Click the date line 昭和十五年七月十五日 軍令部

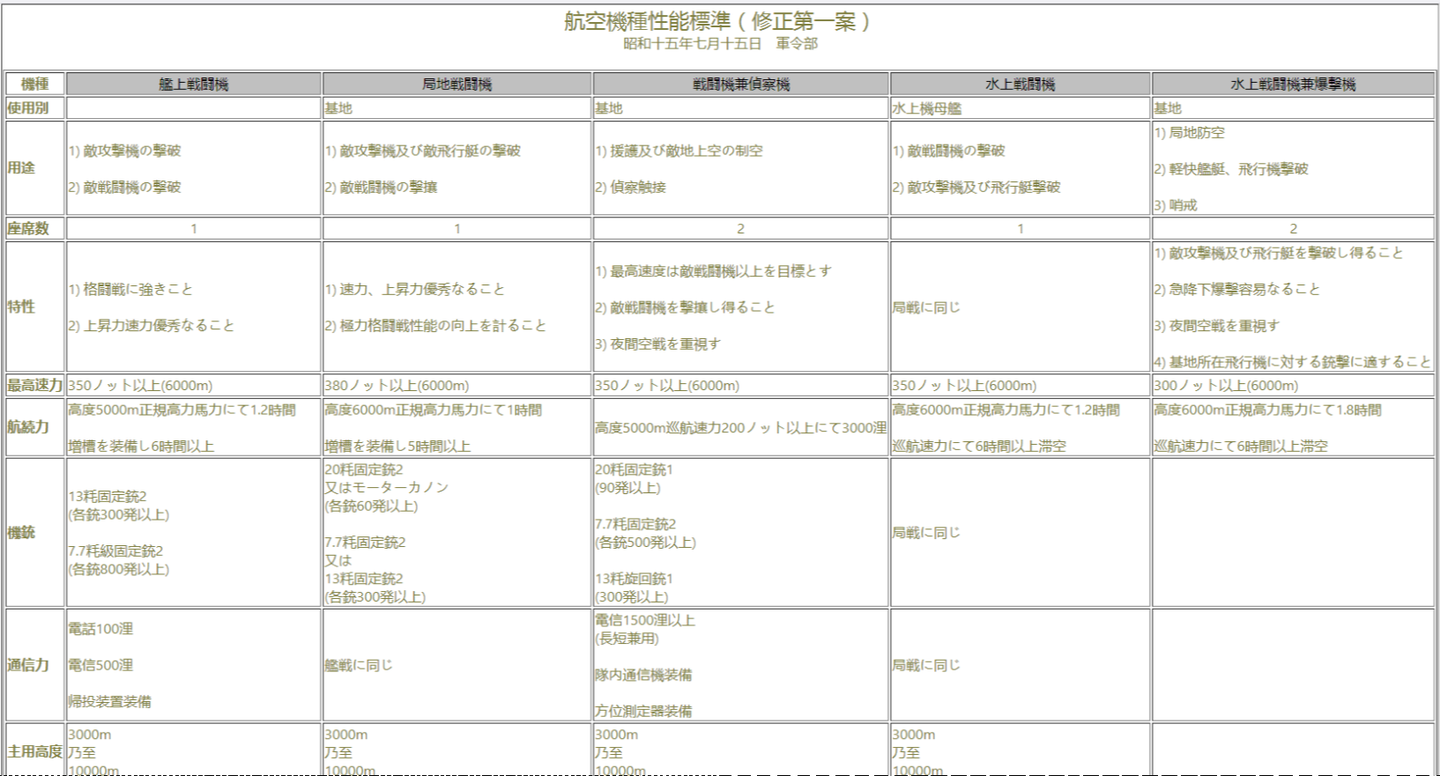(x=721, y=44)
